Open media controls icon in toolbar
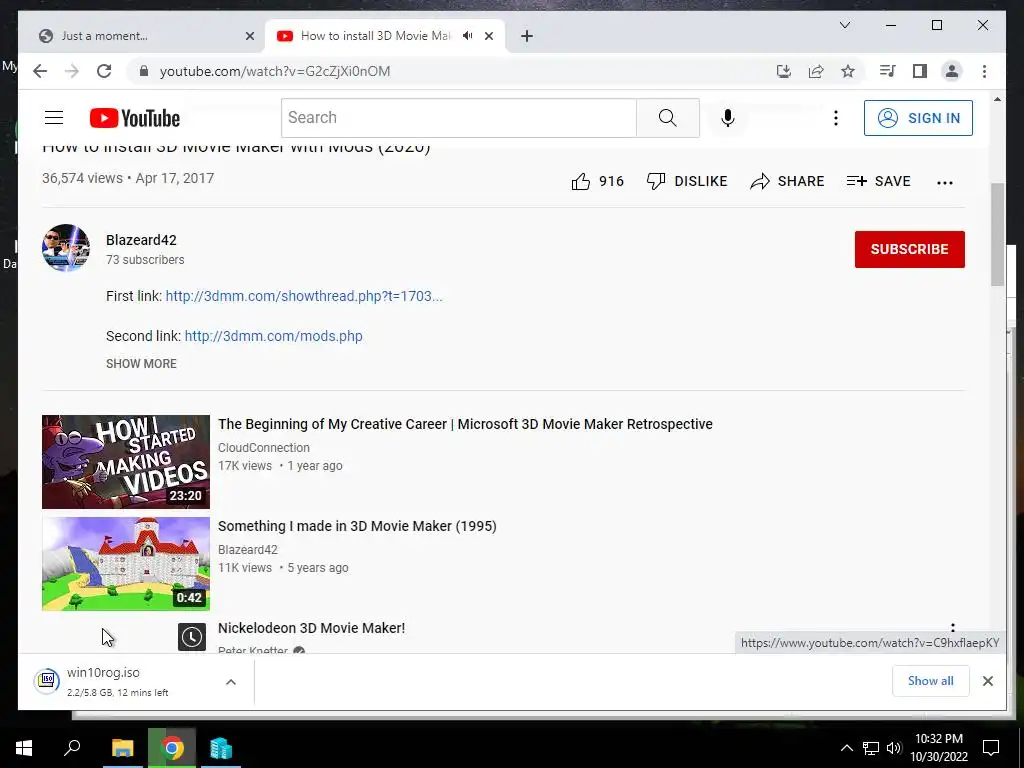Image resolution: width=1024 pixels, height=768 pixels. (888, 71)
